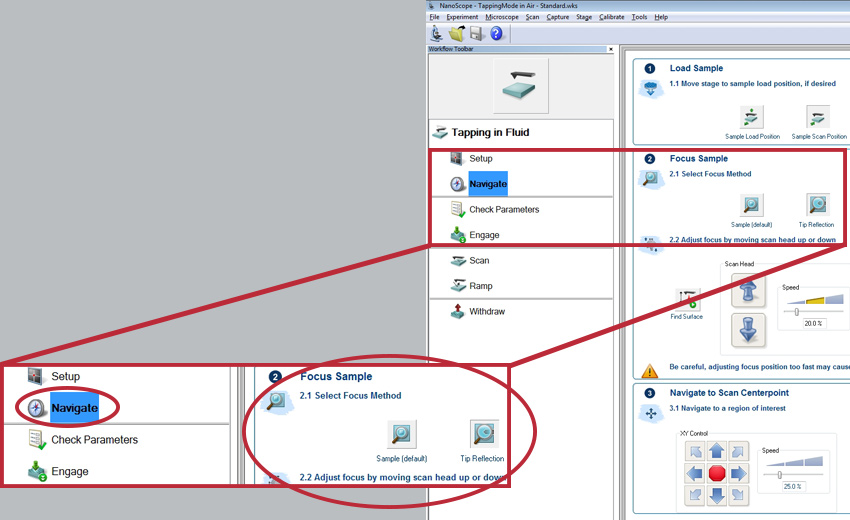Open help via the blue question mark
The width and height of the screenshot is (850, 520).
[x=496, y=33]
